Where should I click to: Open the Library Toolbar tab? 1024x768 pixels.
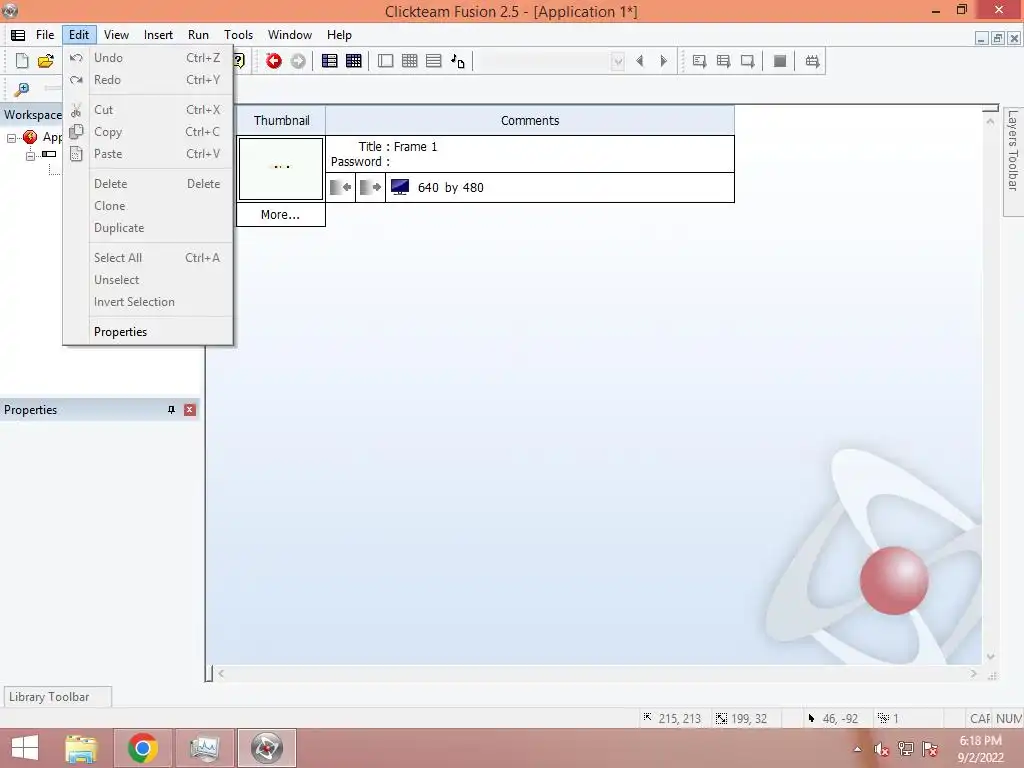57,697
